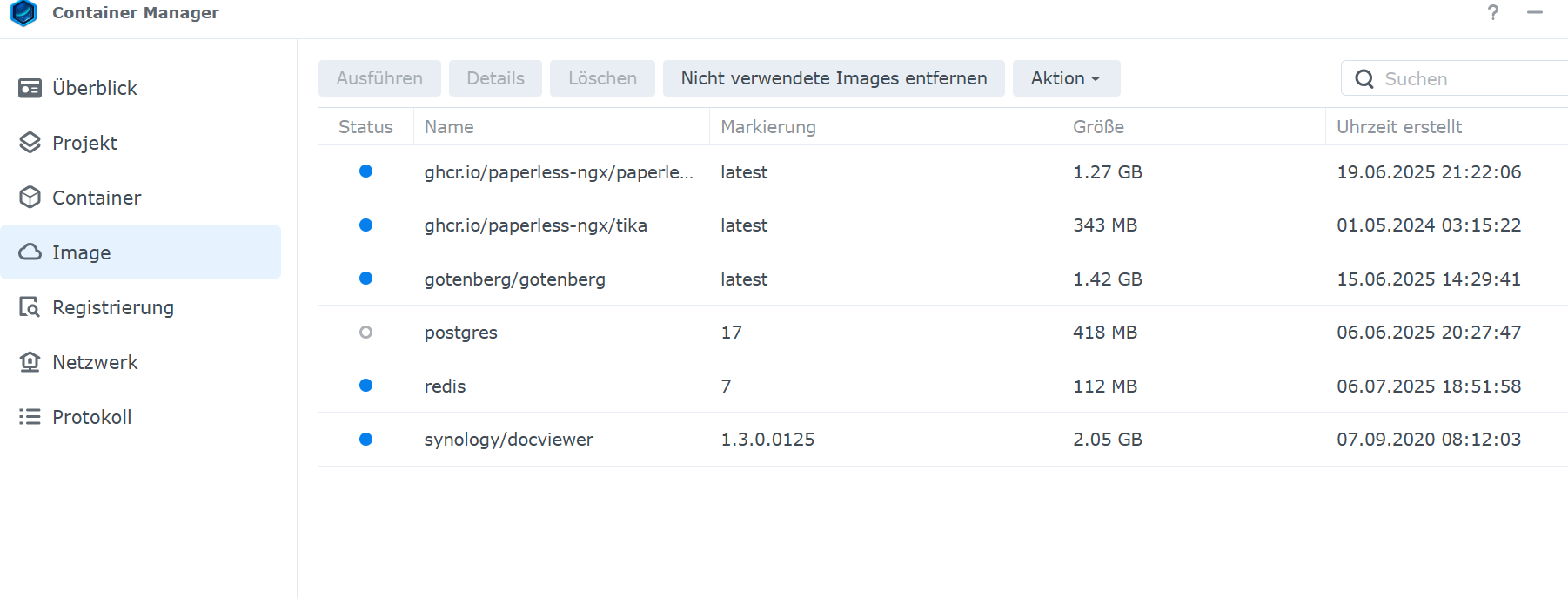Click the Image cloud icon
Image resolution: width=1568 pixels, height=598 pixels.
(30, 252)
